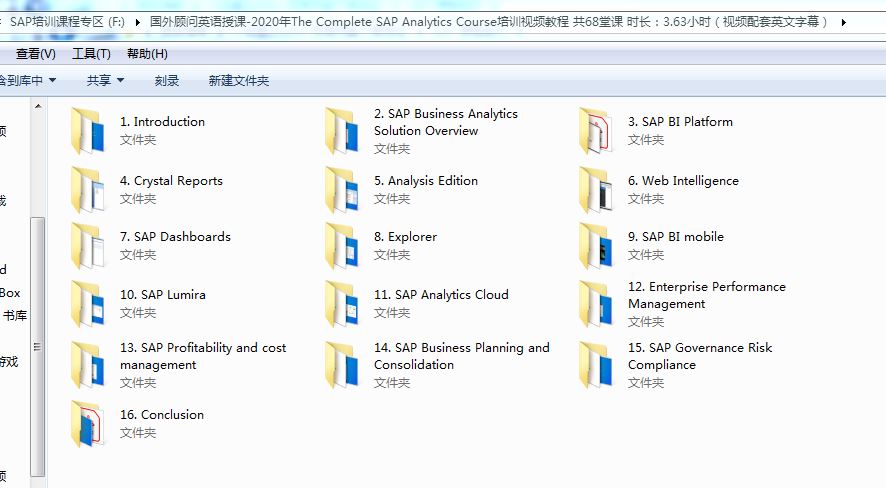
Task: Click the '8. Explorer' label
Action: (405, 237)
